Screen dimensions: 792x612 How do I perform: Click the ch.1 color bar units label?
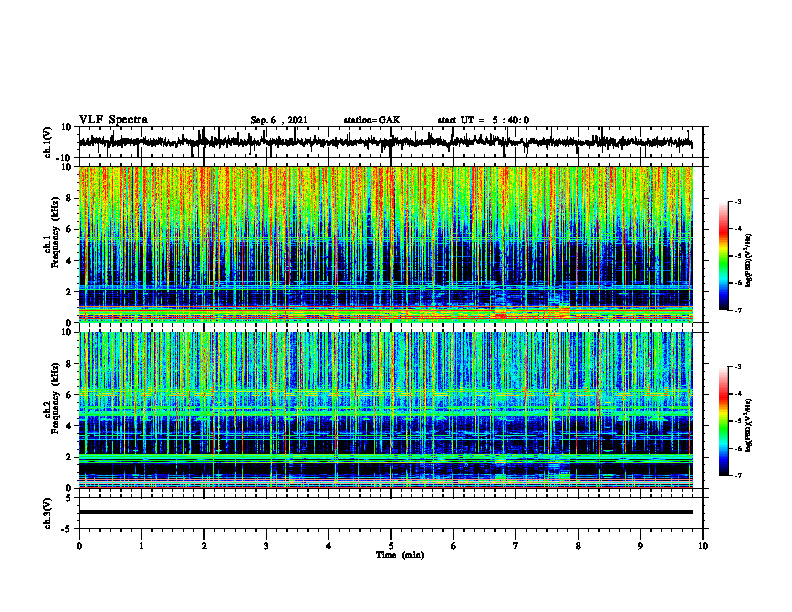[x=748, y=261]
